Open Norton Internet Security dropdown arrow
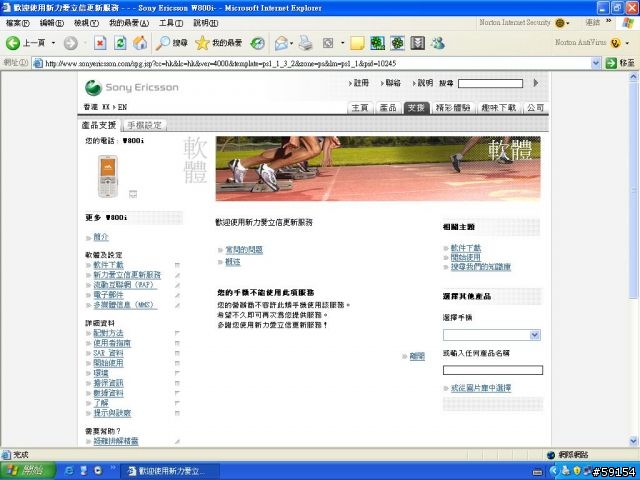Screen dimensions: 640x480 pyautogui.click(x=568, y=23)
